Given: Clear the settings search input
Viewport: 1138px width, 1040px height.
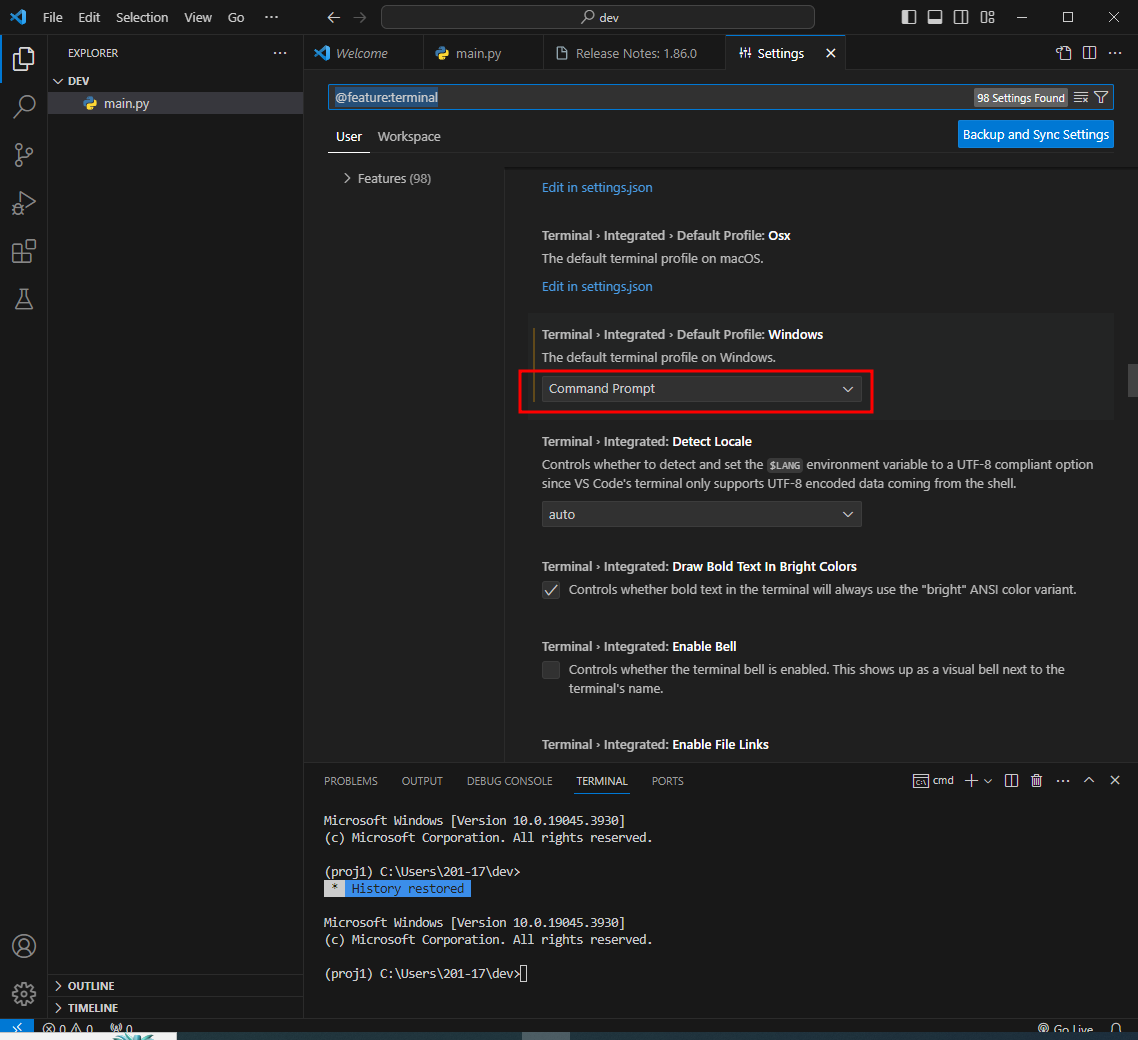Looking at the screenshot, I should [x=1081, y=97].
